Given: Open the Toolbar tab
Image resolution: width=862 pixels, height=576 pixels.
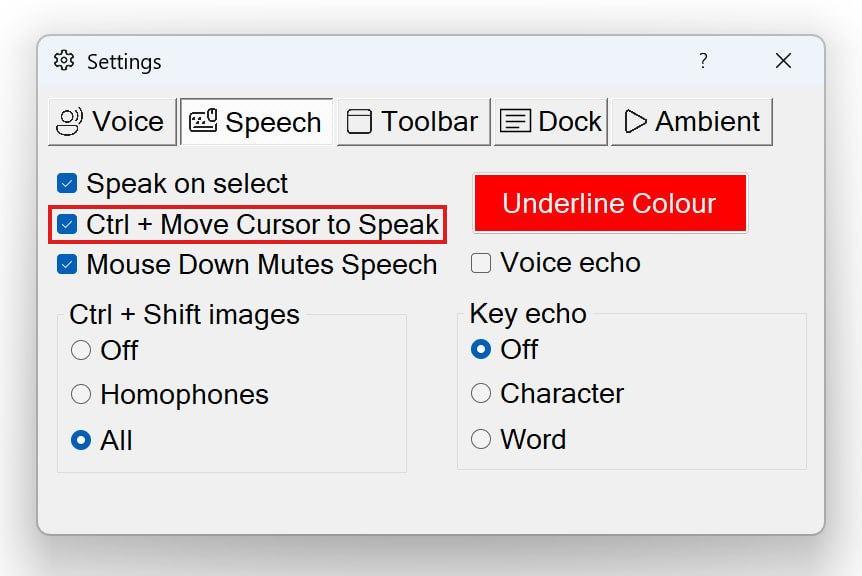Looking at the screenshot, I should (x=413, y=122).
